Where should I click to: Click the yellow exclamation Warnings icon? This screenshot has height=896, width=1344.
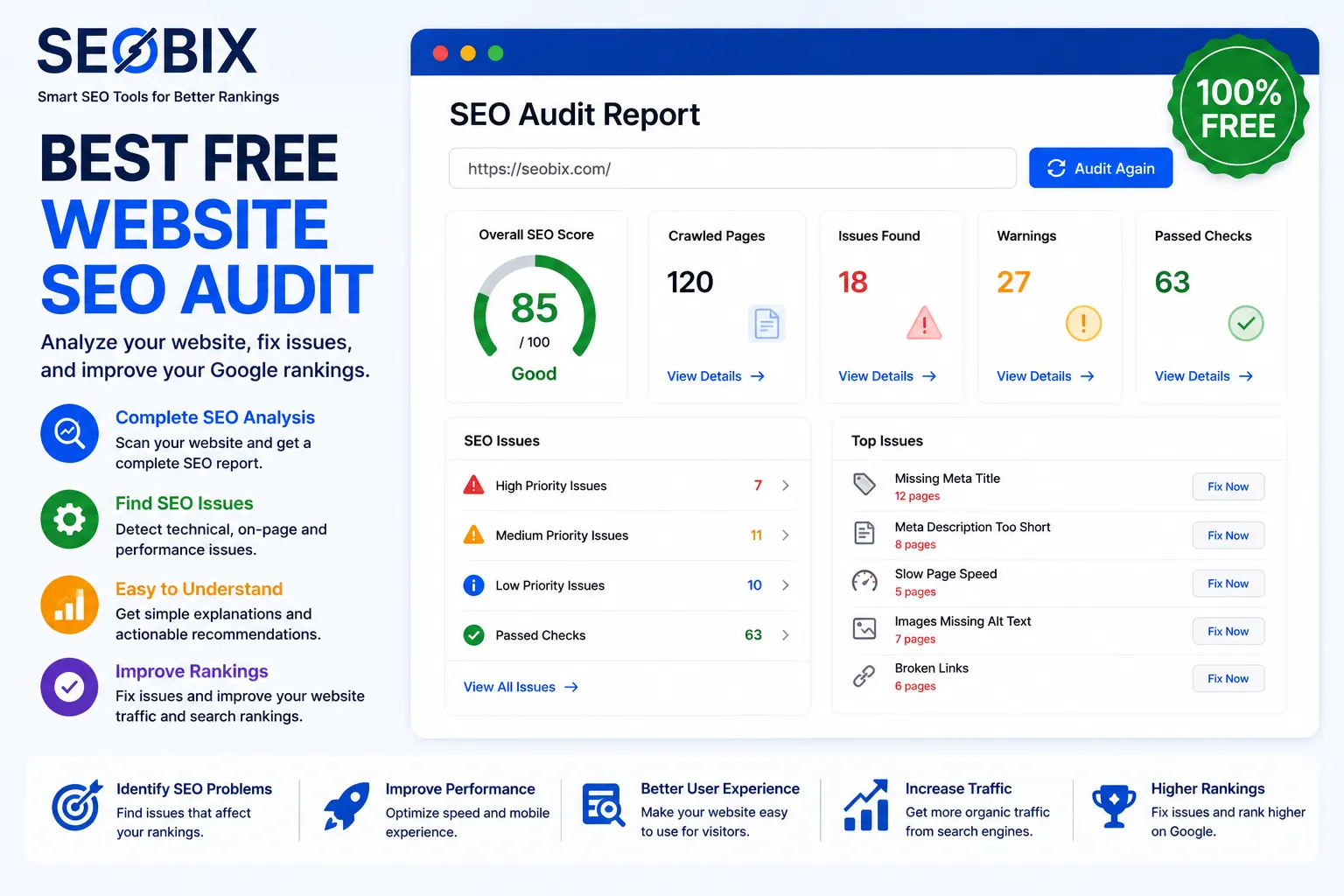[1083, 324]
